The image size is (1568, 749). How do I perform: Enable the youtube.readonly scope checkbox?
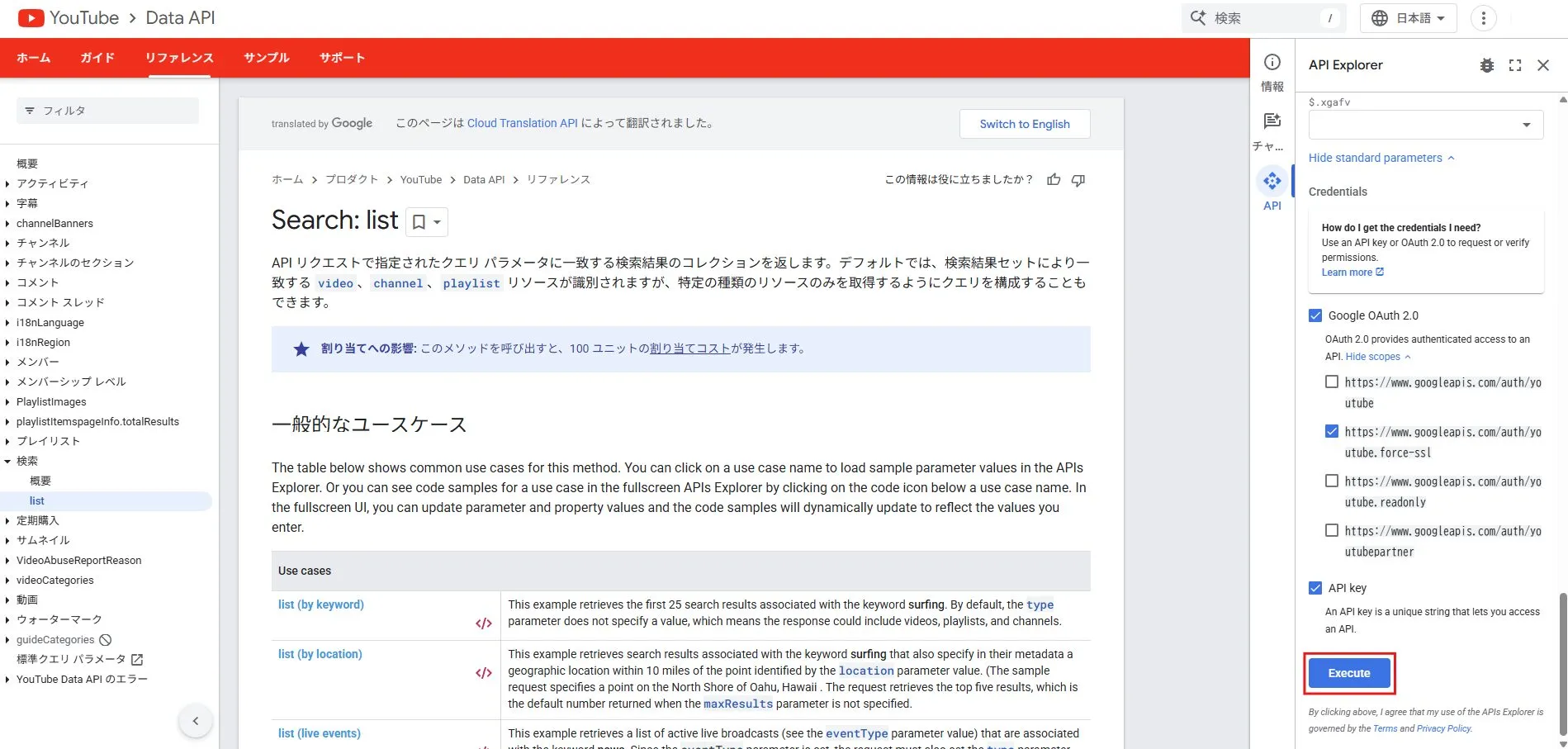[1332, 481]
